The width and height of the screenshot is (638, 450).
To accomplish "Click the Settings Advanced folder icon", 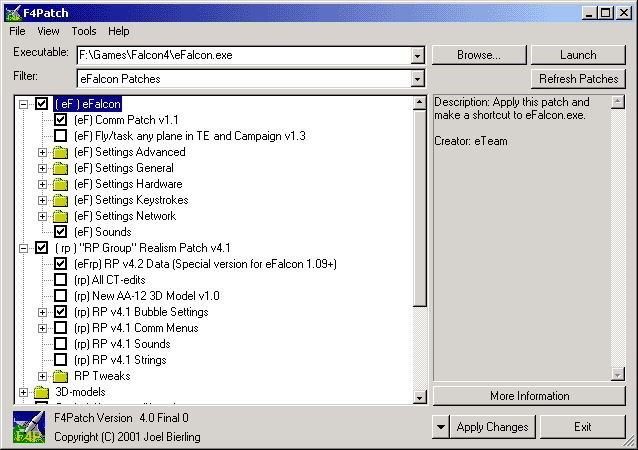I will click(x=61, y=152).
